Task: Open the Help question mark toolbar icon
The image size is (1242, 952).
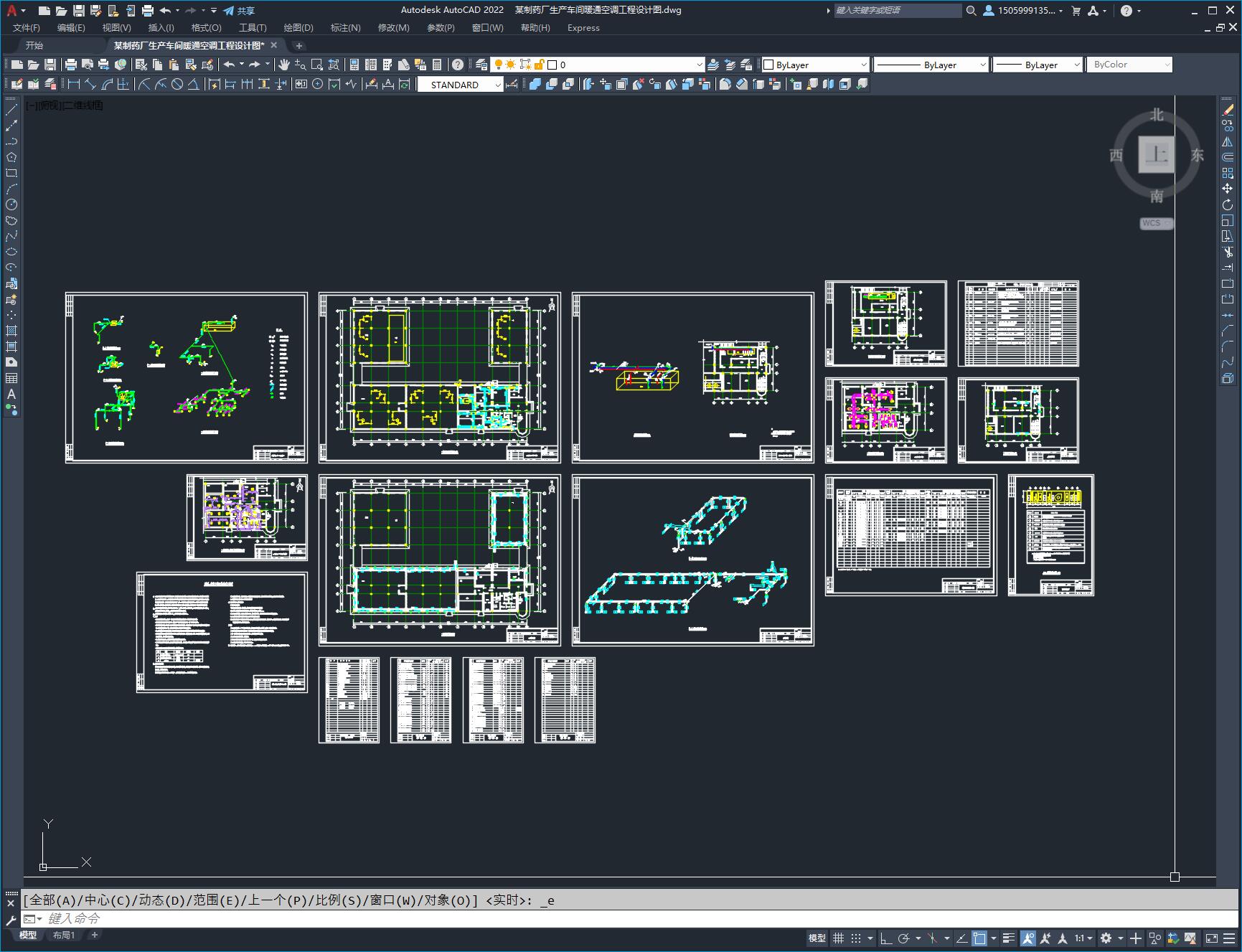Action: pyautogui.click(x=458, y=65)
